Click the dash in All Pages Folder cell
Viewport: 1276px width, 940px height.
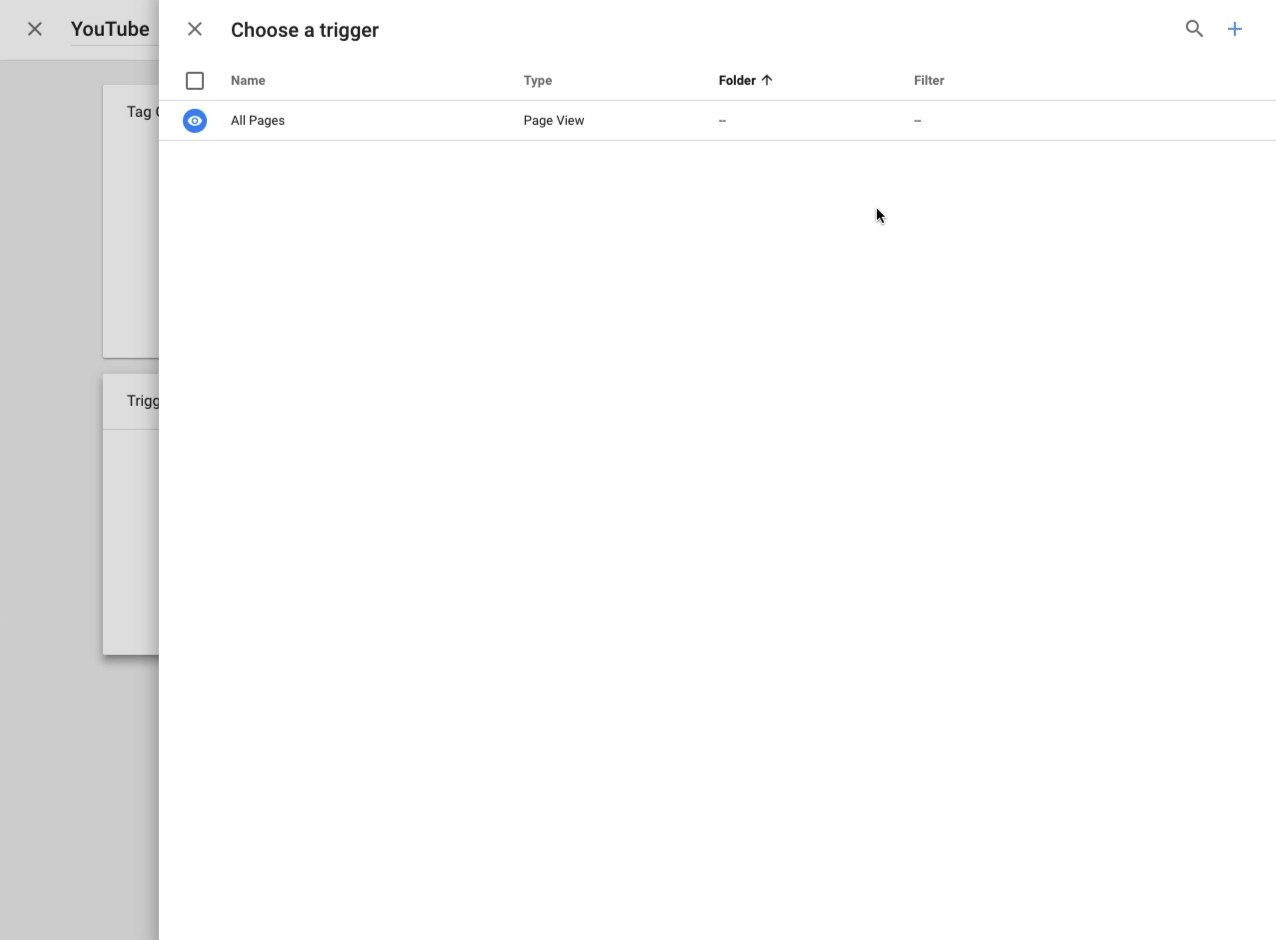(722, 120)
